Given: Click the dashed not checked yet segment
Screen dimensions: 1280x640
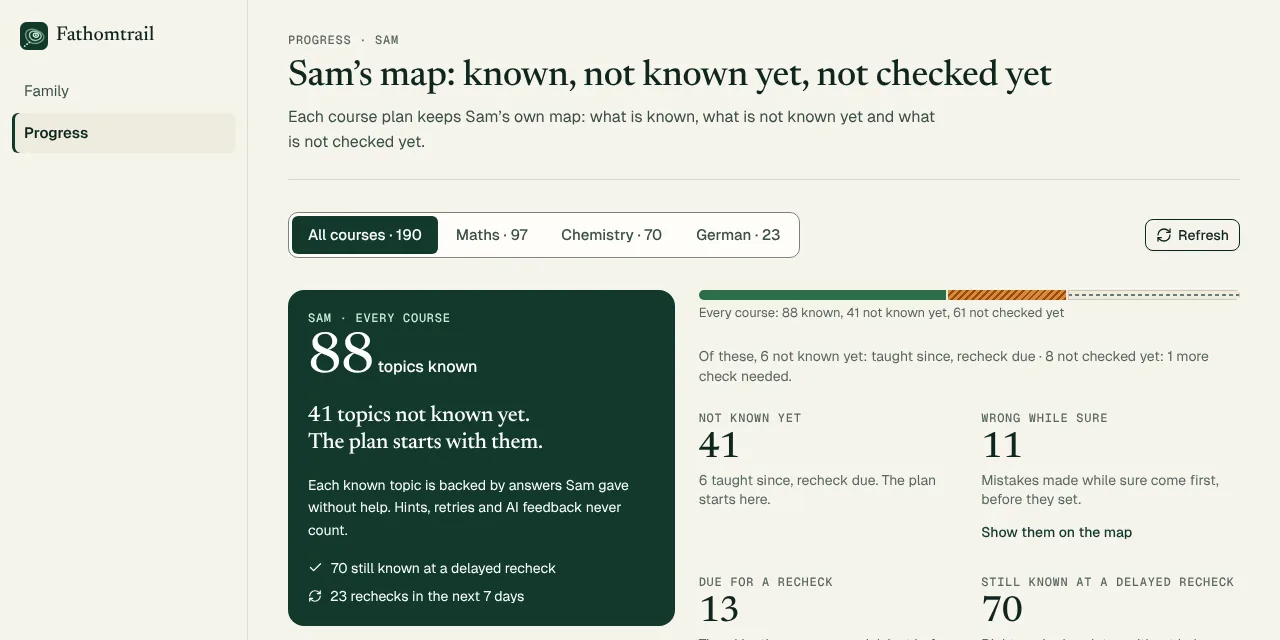Looking at the screenshot, I should 1154,295.
